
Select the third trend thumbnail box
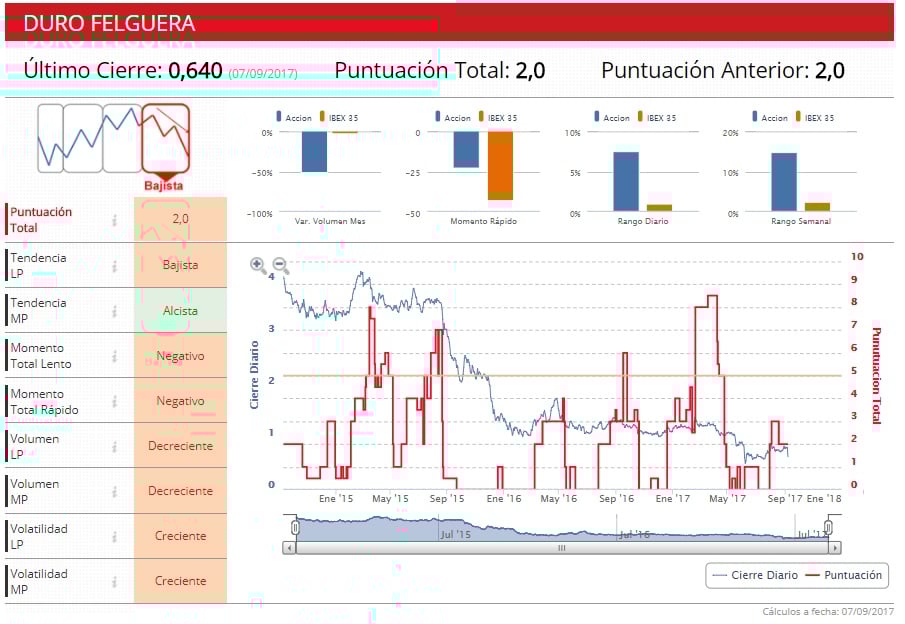coord(122,139)
